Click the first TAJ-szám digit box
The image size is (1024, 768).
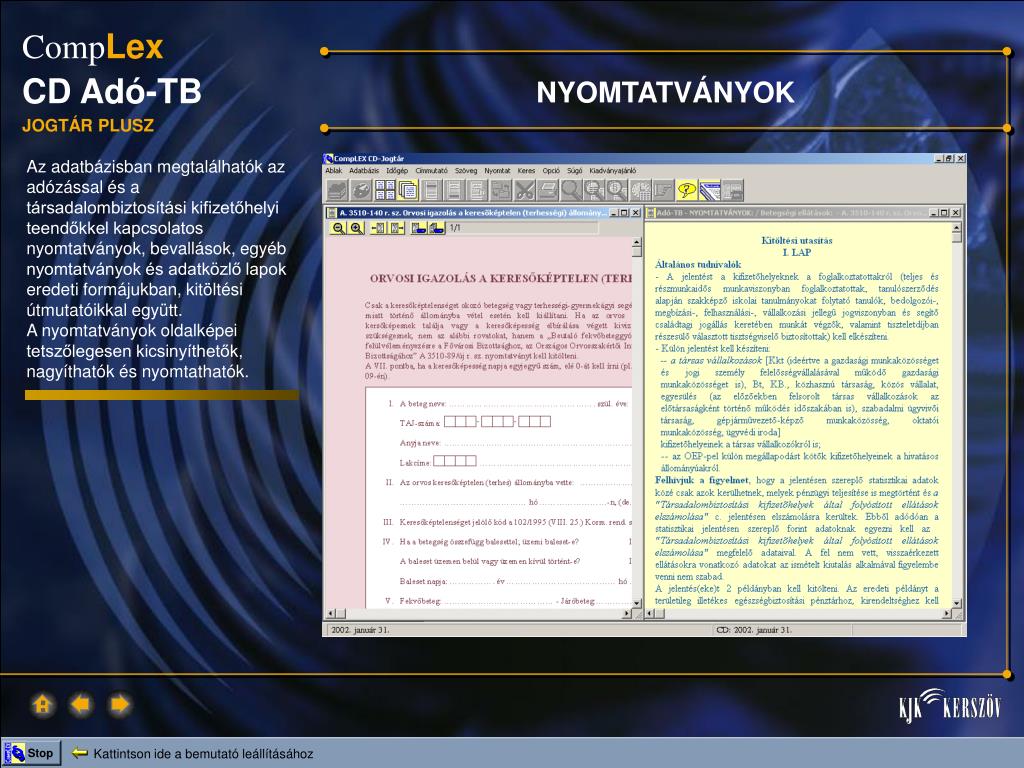click(449, 422)
